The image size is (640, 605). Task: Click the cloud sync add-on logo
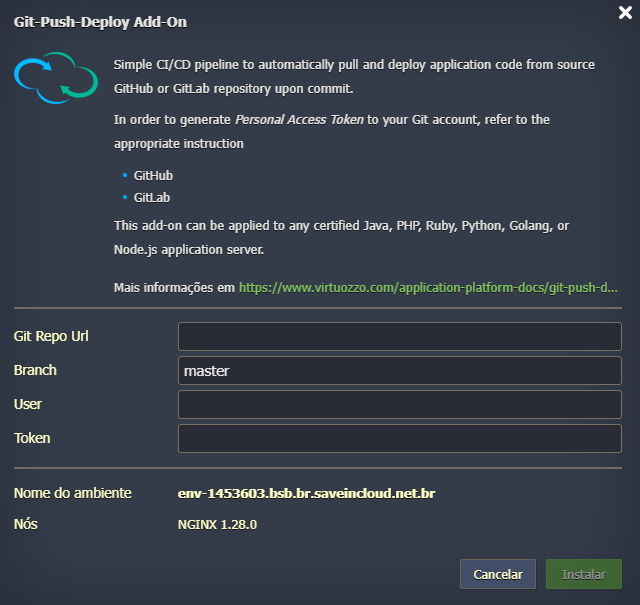55,77
